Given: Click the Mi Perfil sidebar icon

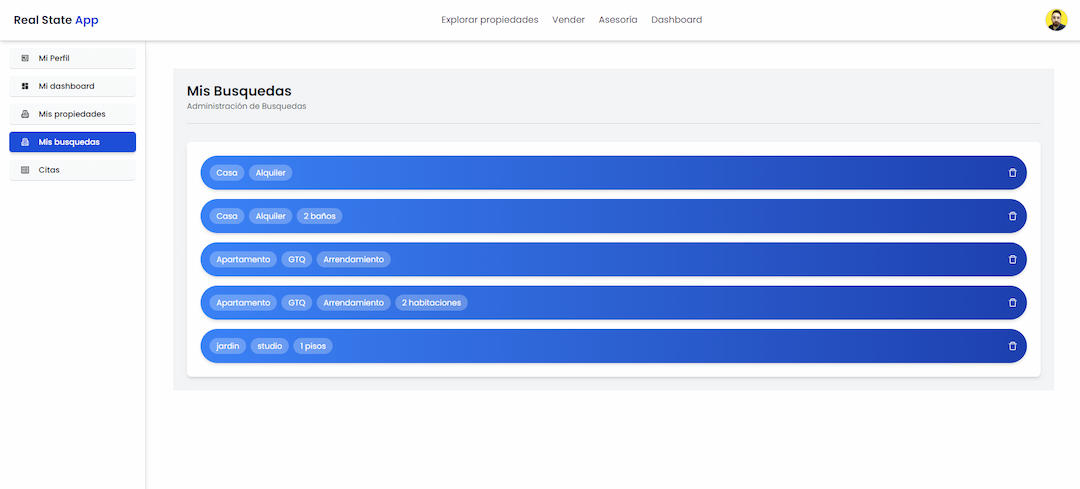Looking at the screenshot, I should click(x=25, y=58).
